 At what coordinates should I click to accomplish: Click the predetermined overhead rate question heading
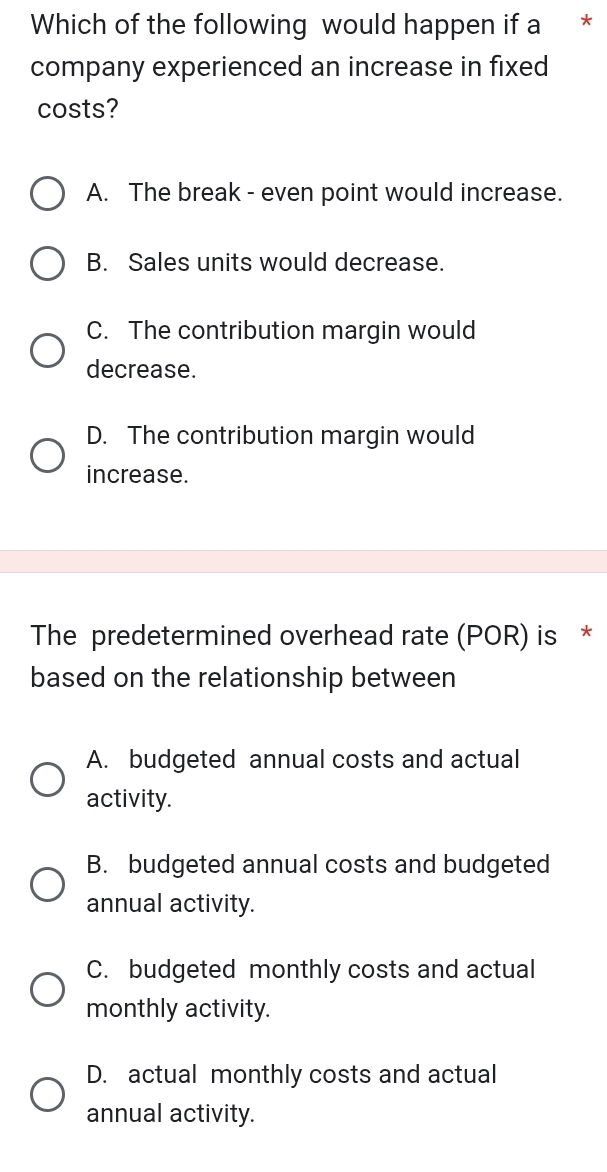point(293,656)
